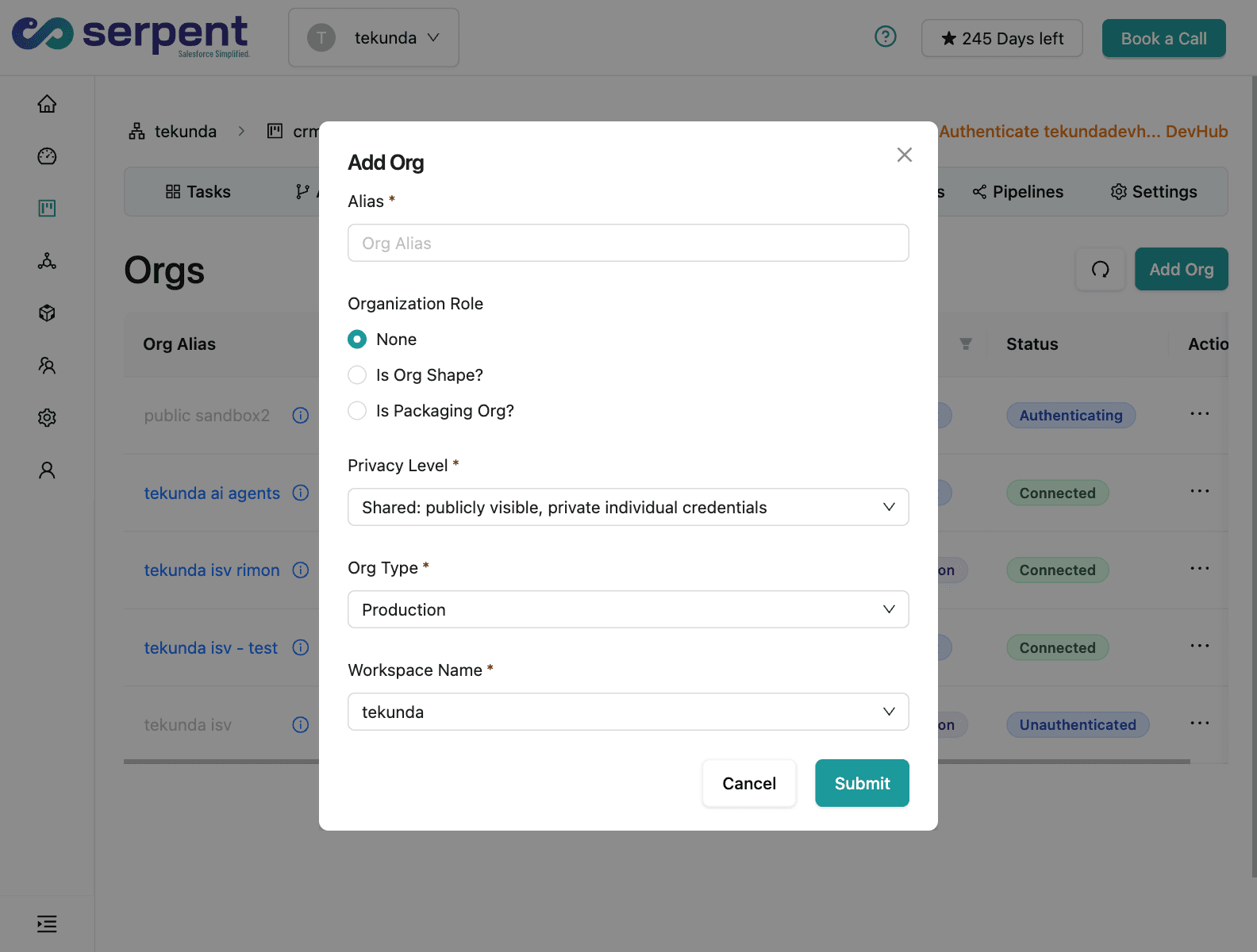Open the Home icon in sidebar
This screenshot has width=1257, height=952.
coord(47,104)
